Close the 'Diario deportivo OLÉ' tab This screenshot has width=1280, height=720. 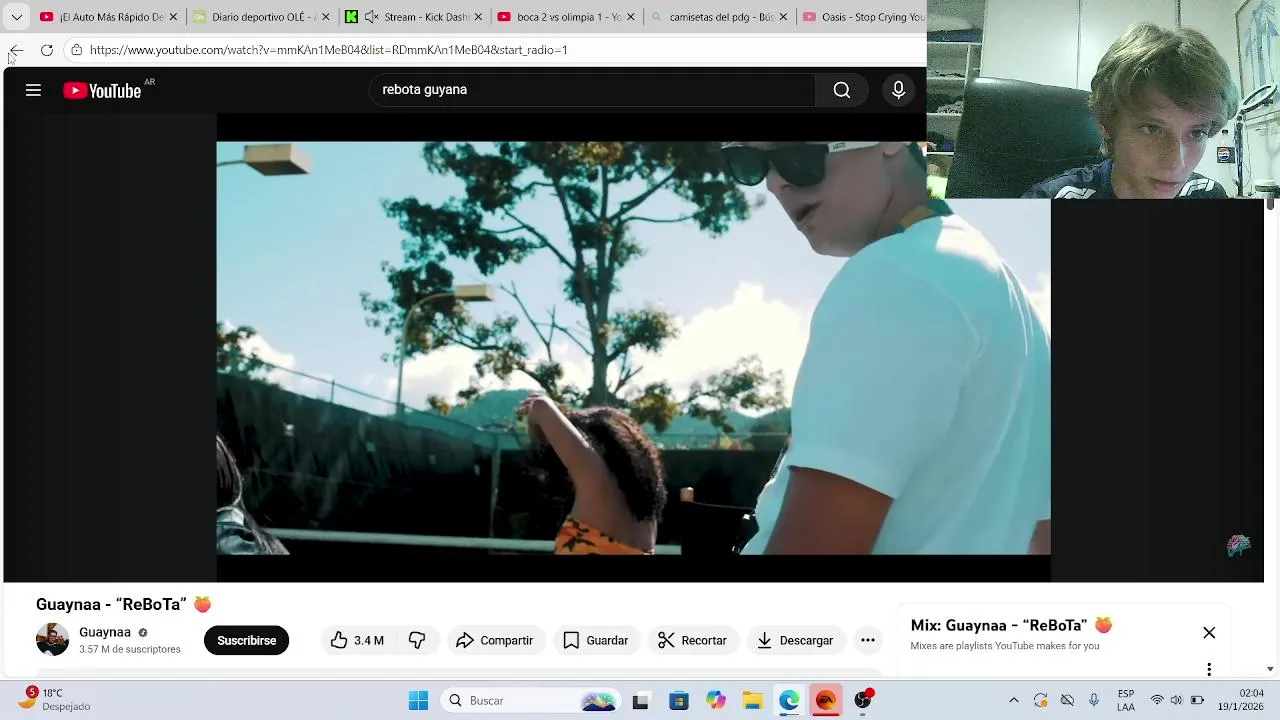[326, 17]
